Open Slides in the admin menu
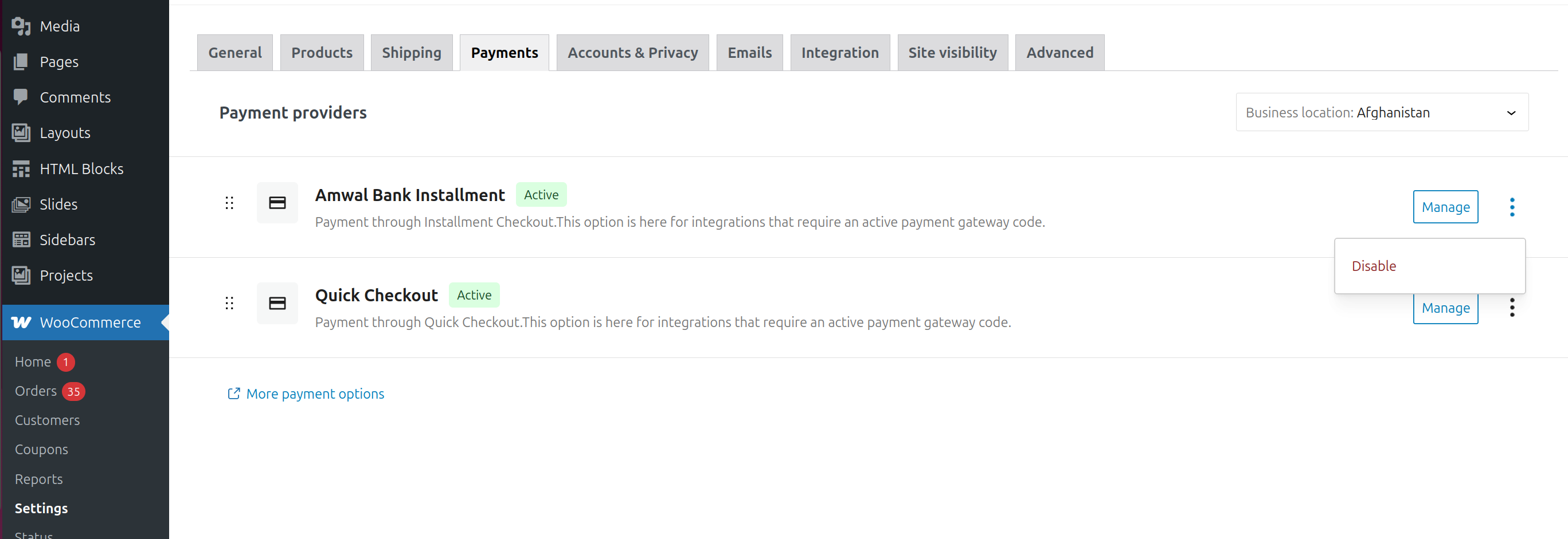1568x539 pixels. coord(58,204)
